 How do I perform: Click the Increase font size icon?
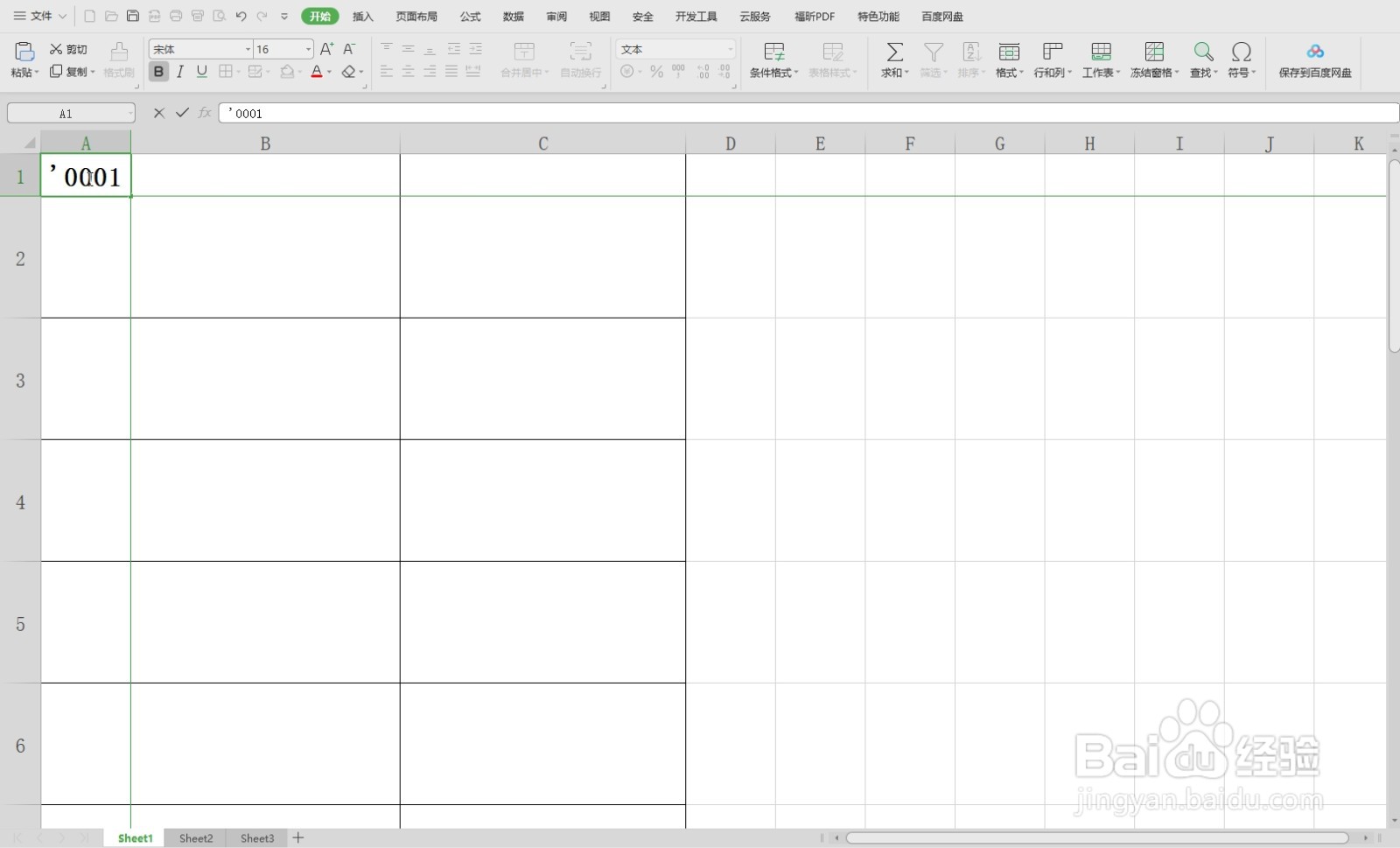(x=326, y=49)
